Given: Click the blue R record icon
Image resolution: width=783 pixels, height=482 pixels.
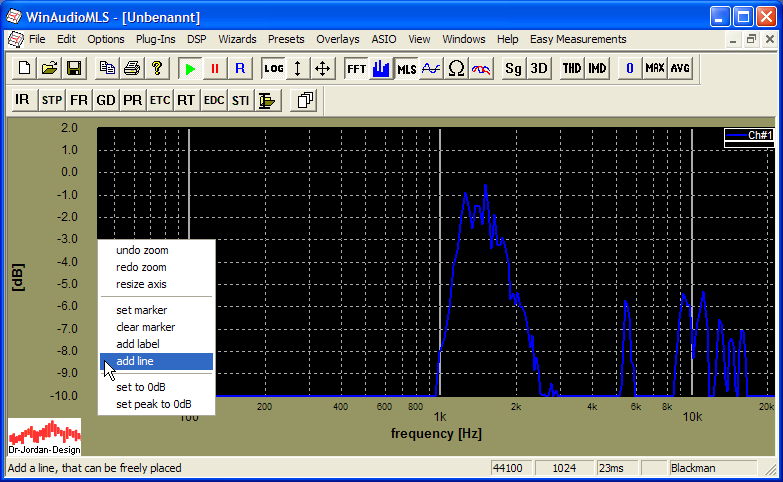Looking at the screenshot, I should (240, 68).
